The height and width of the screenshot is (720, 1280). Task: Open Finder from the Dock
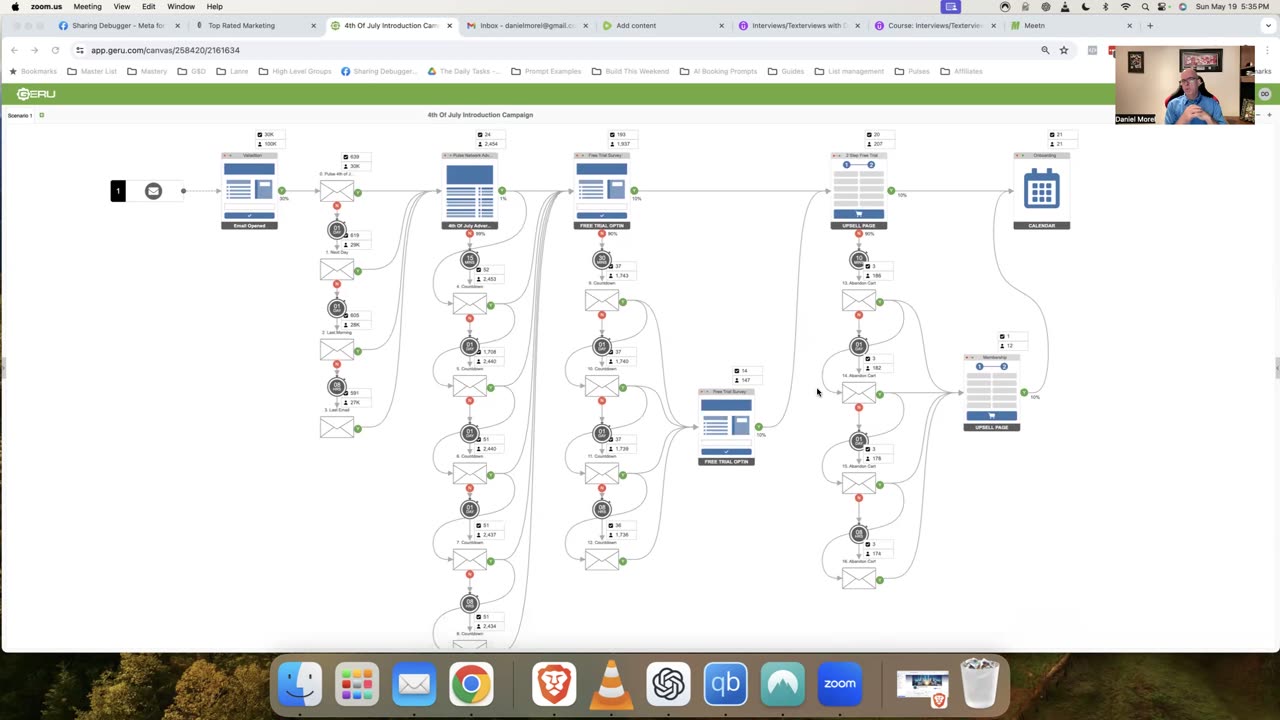[300, 684]
